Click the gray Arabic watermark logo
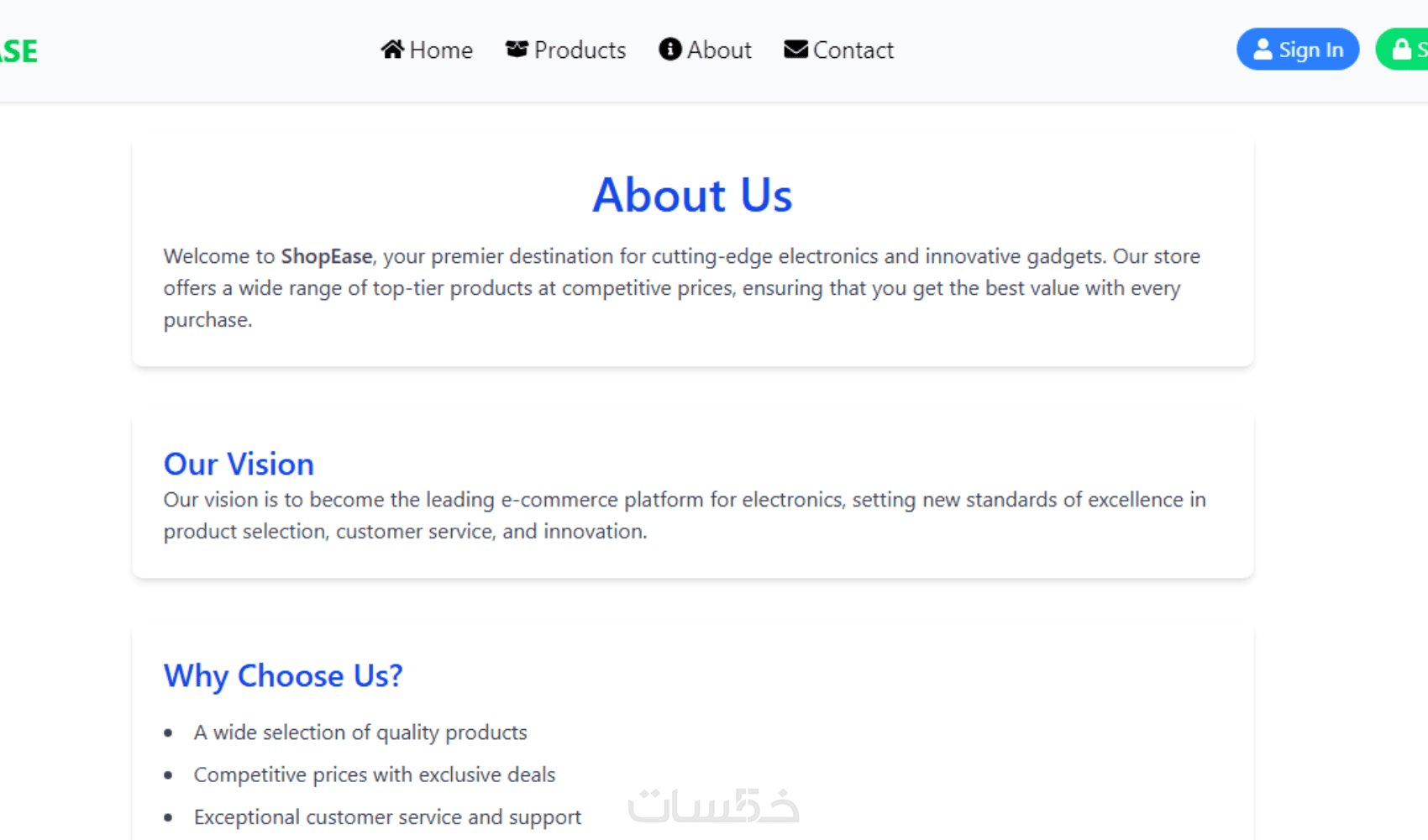The image size is (1428, 840). point(713,806)
